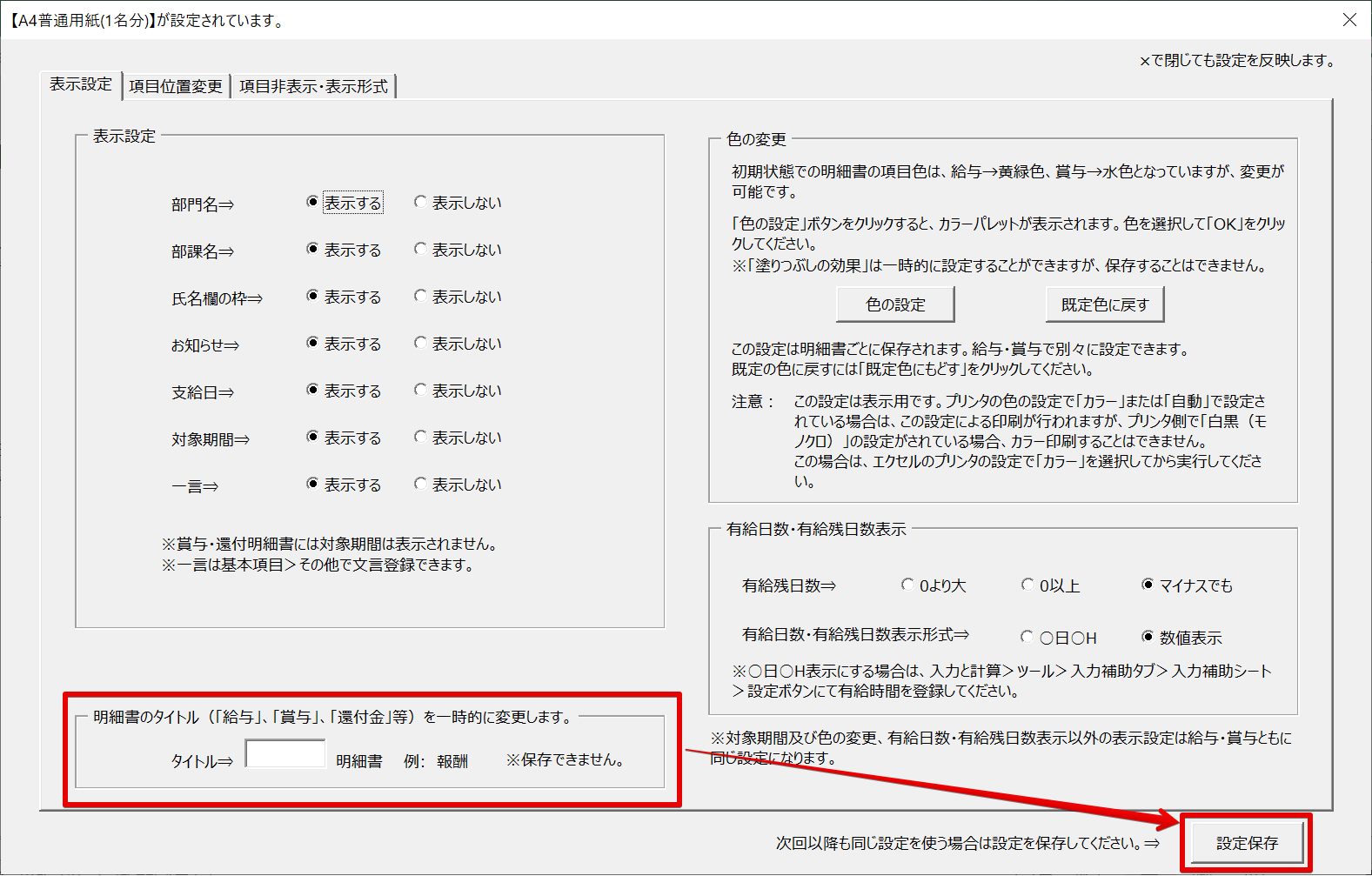This screenshot has height=876, width=1372.
Task: Select the 表示設定 tab
Action: click(81, 84)
